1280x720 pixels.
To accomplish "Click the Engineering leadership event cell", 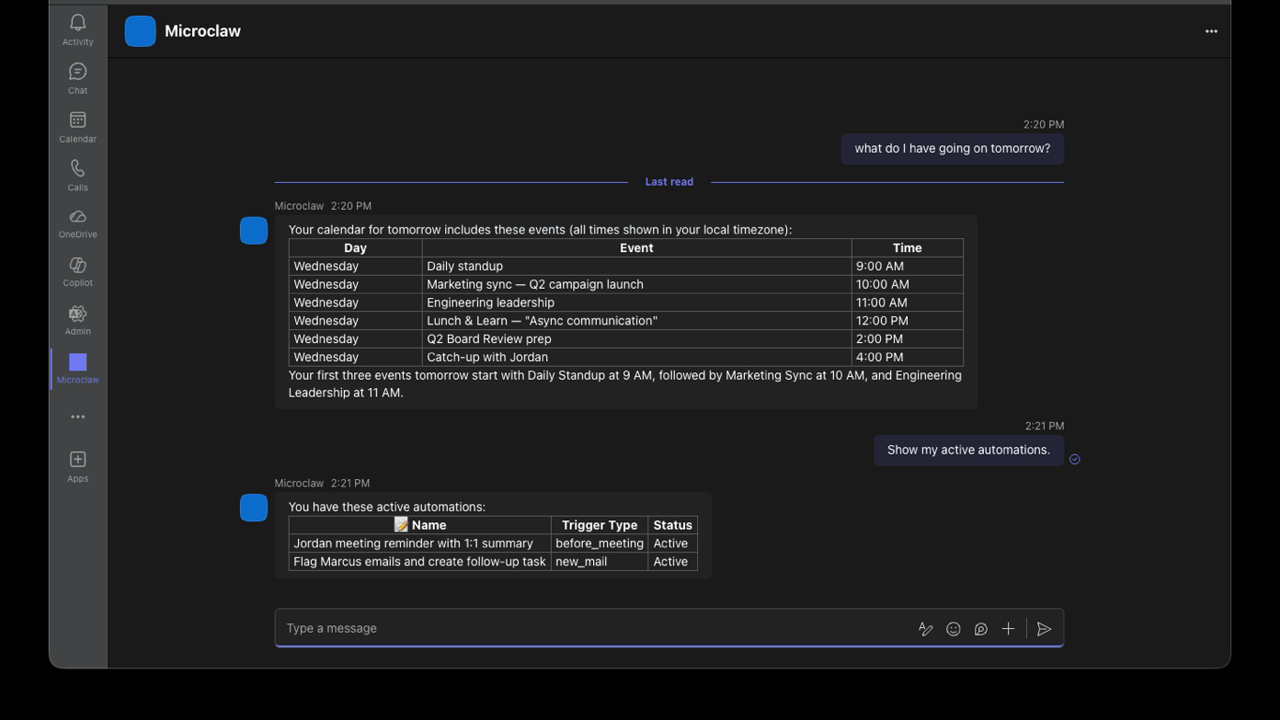I will click(x=636, y=302).
